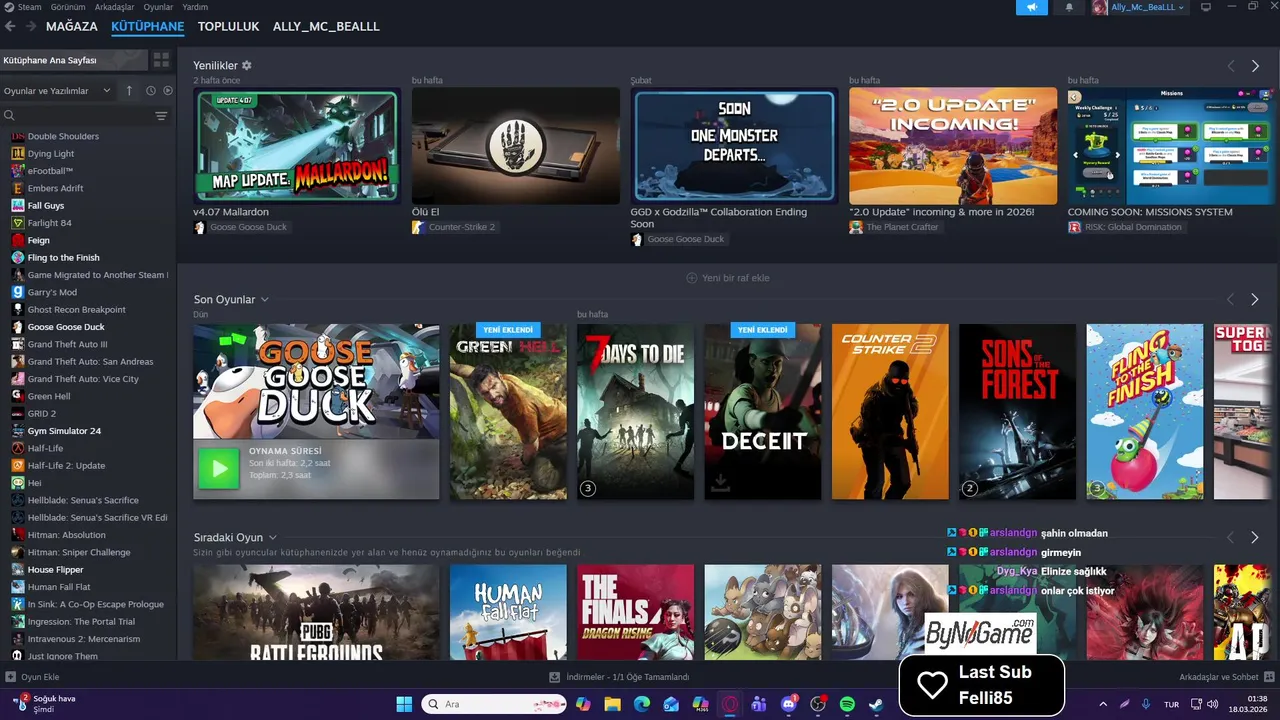Open the TOPLULUK community tab
Screen dimensions: 1280x720
[x=228, y=26]
